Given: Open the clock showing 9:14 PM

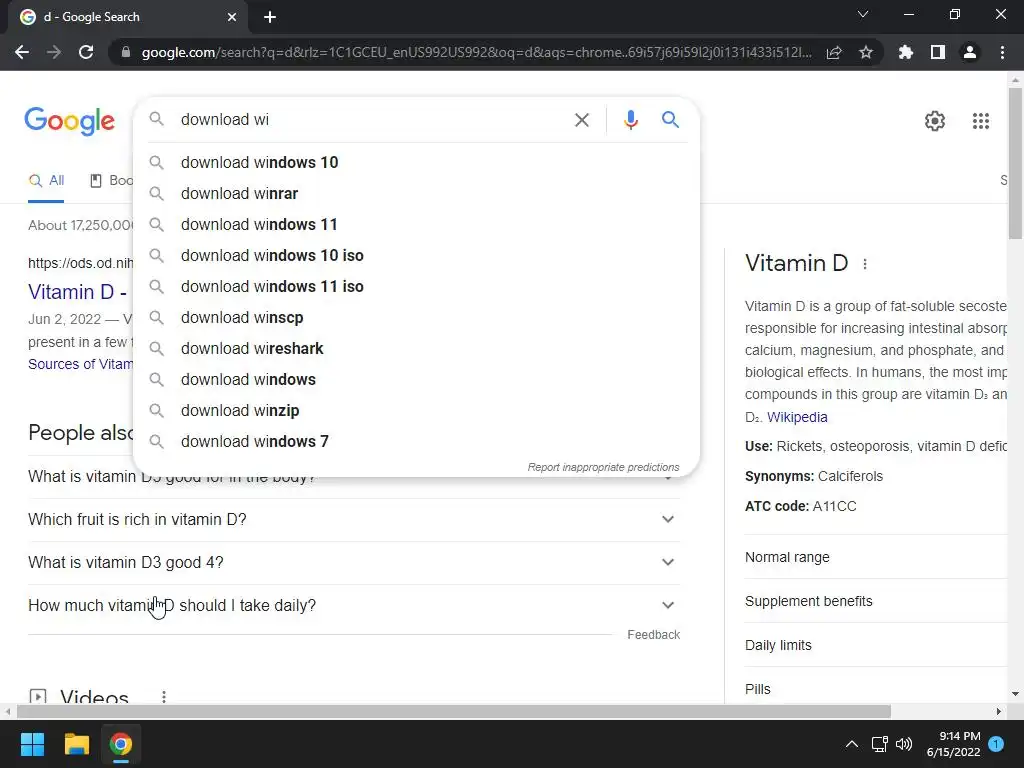Looking at the screenshot, I should point(953,744).
